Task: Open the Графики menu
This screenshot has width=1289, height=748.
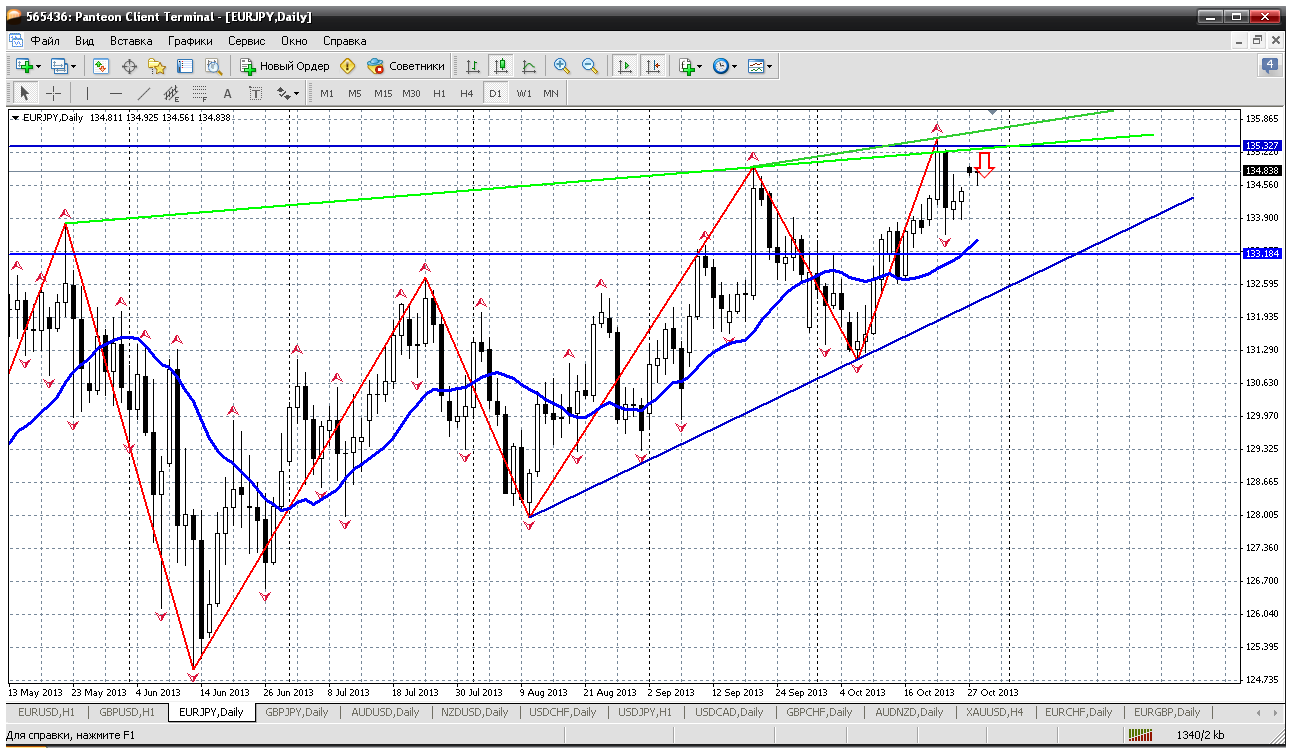Action: (x=190, y=41)
